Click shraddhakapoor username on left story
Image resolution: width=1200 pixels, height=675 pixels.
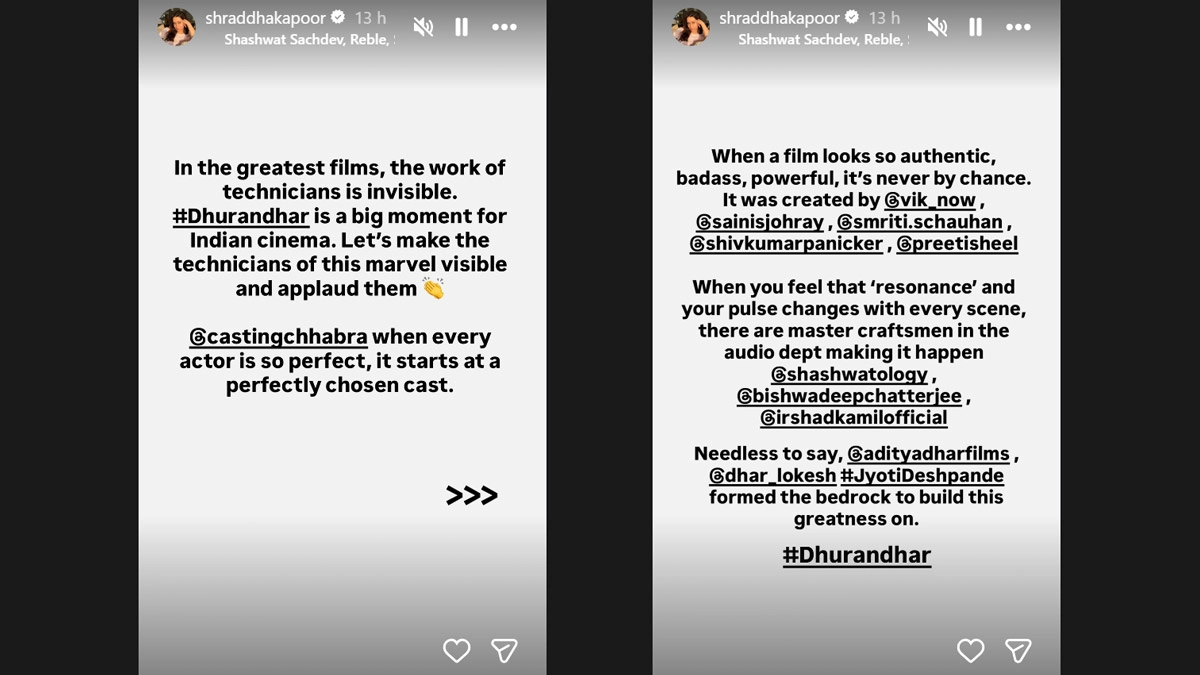265,18
